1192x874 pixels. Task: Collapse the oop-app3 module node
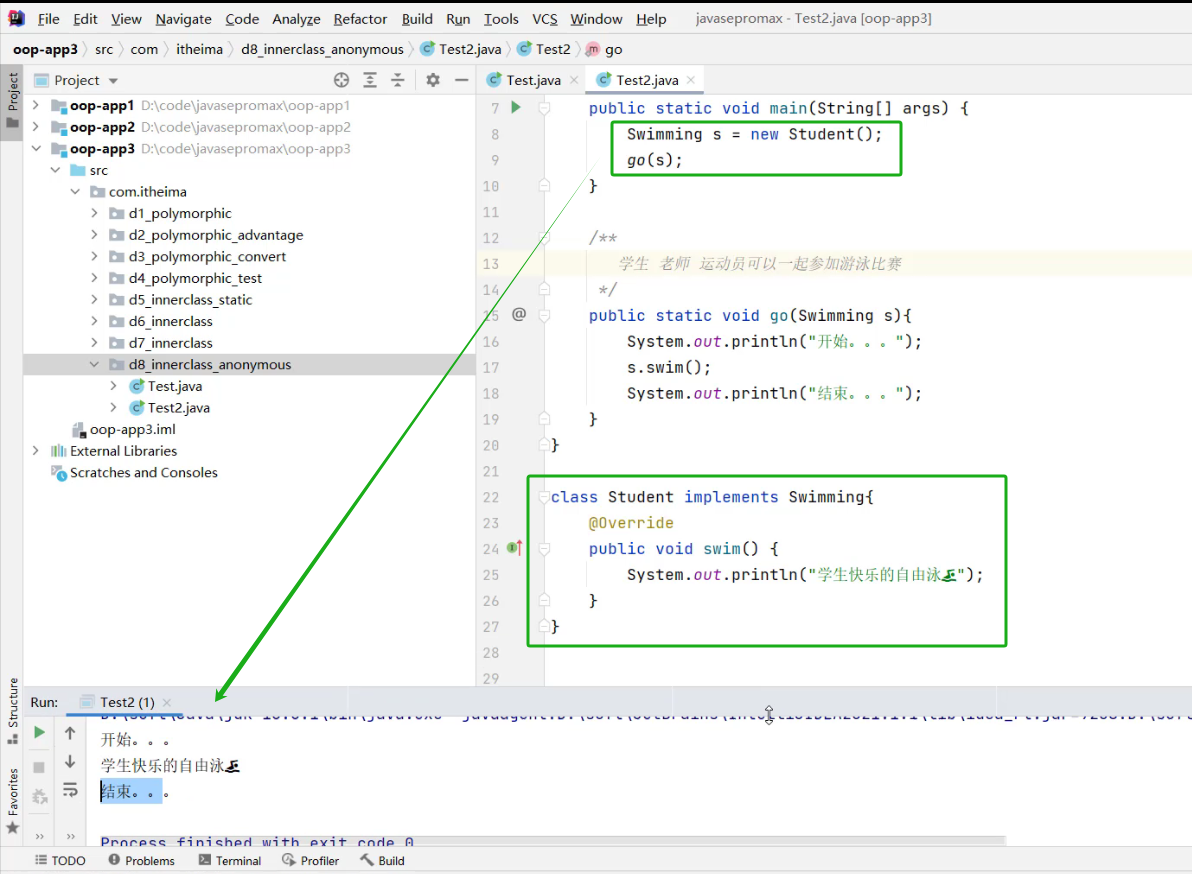[36, 148]
